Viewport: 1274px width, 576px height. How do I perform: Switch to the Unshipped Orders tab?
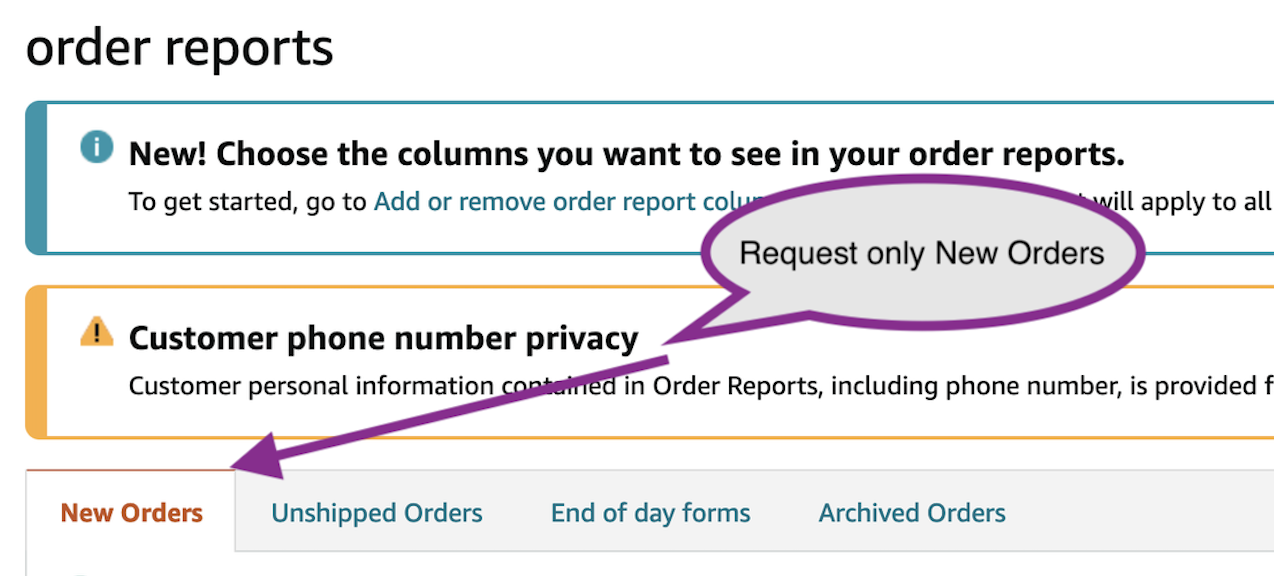coord(377,513)
